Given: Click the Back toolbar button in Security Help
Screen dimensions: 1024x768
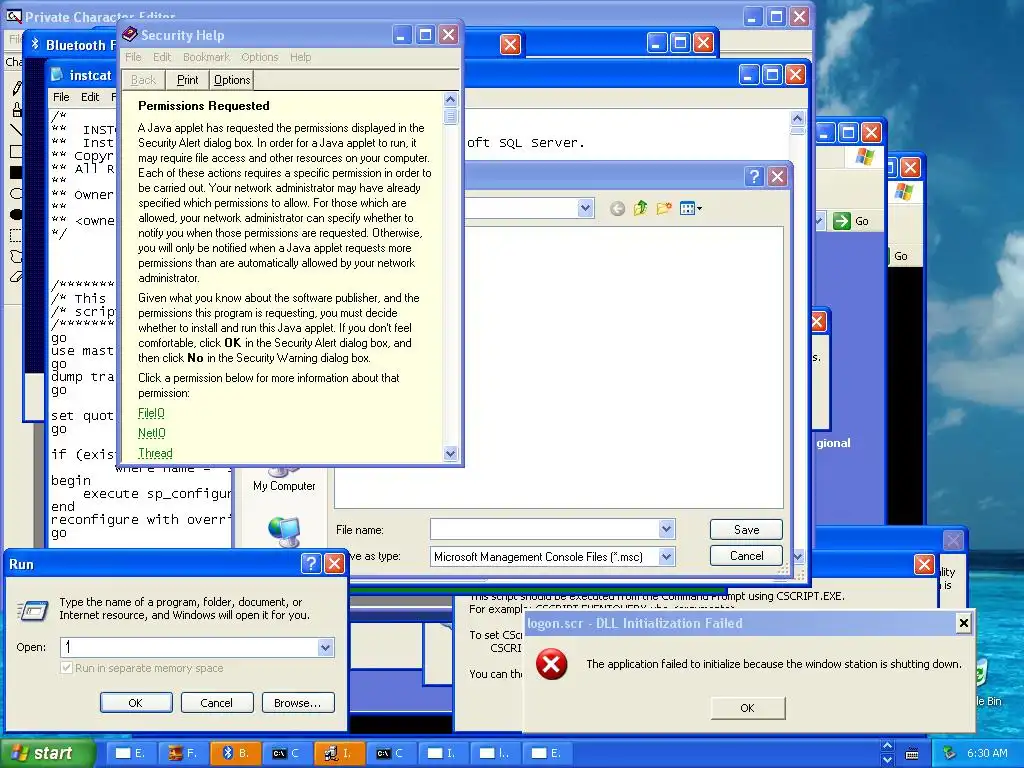Looking at the screenshot, I should click(x=143, y=80).
